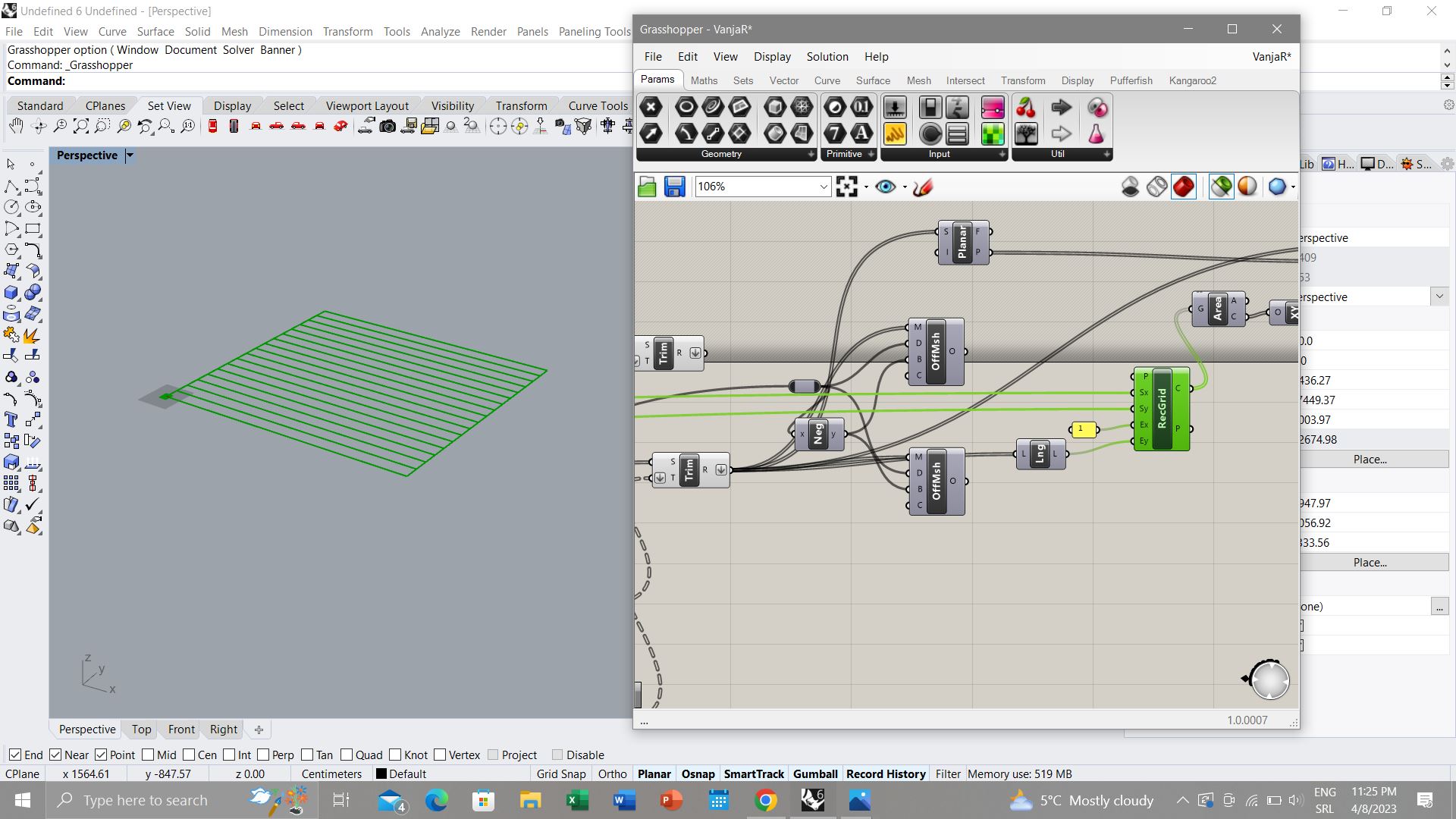Open the Display menu in Grasshopper
Image resolution: width=1456 pixels, height=819 pixels.
pyautogui.click(x=772, y=57)
